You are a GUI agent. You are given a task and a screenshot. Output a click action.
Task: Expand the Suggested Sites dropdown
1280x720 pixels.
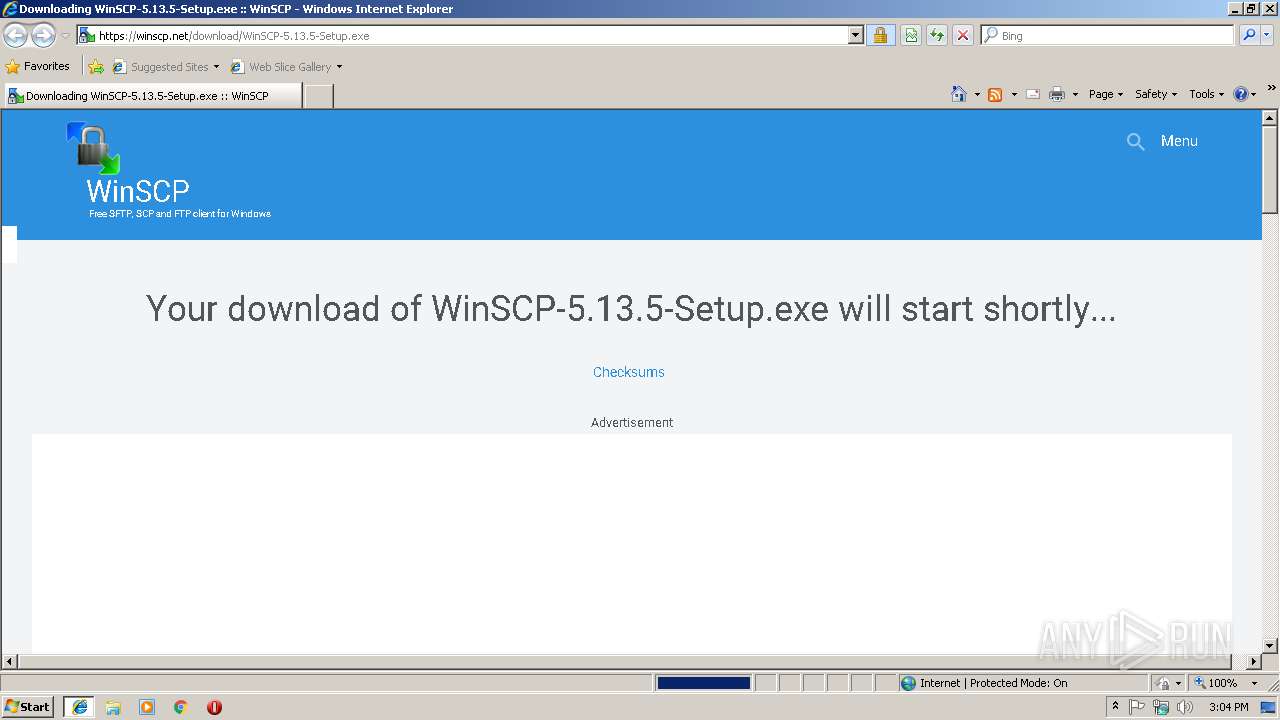(216, 67)
